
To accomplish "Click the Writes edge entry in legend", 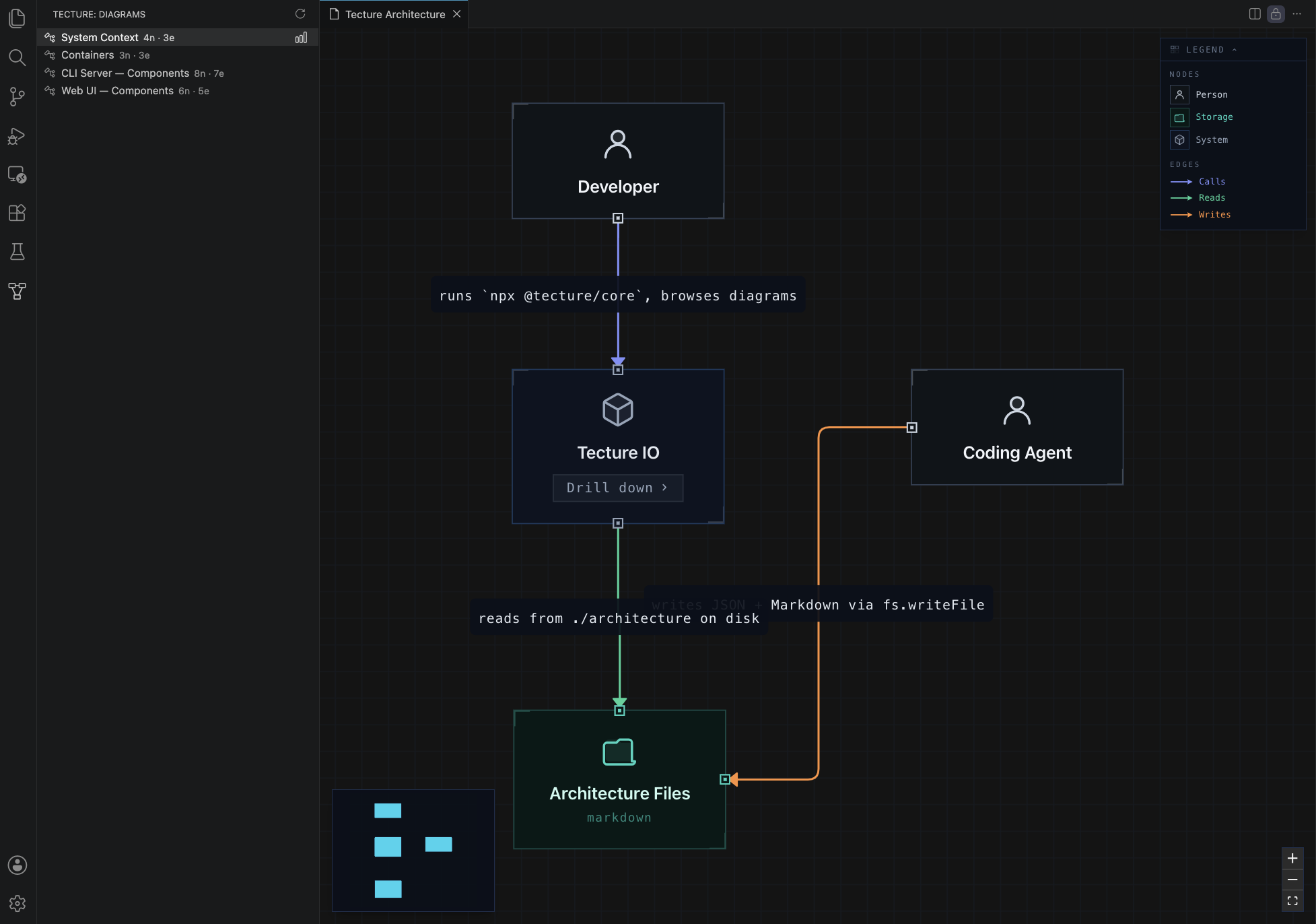I will coord(1201,215).
